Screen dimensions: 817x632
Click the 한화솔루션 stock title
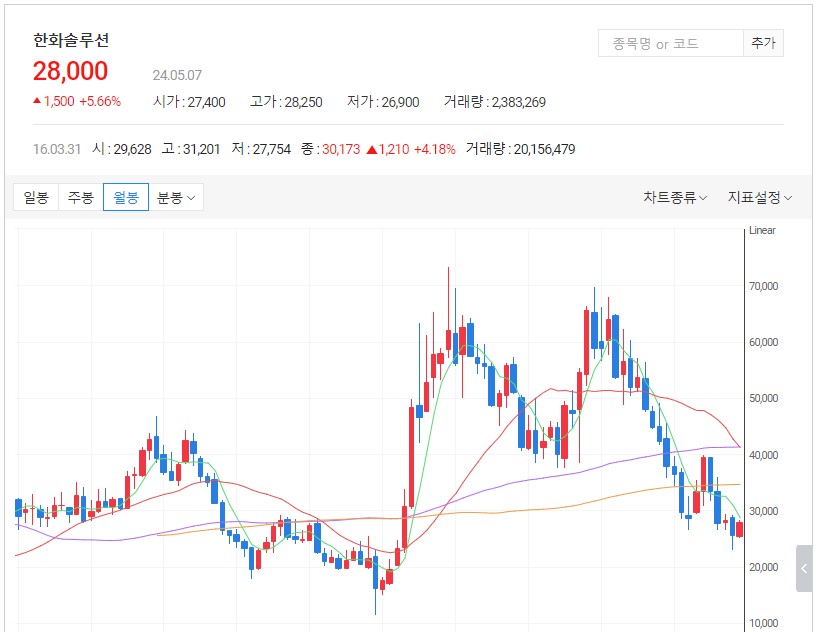point(71,41)
